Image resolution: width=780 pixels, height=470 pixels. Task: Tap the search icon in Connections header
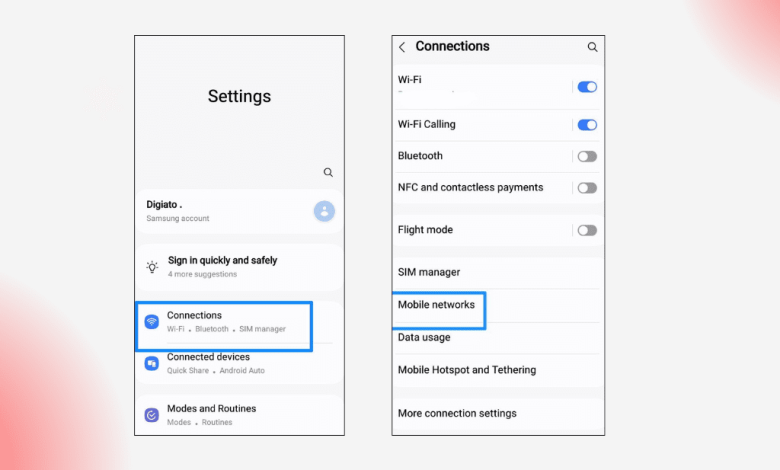592,47
